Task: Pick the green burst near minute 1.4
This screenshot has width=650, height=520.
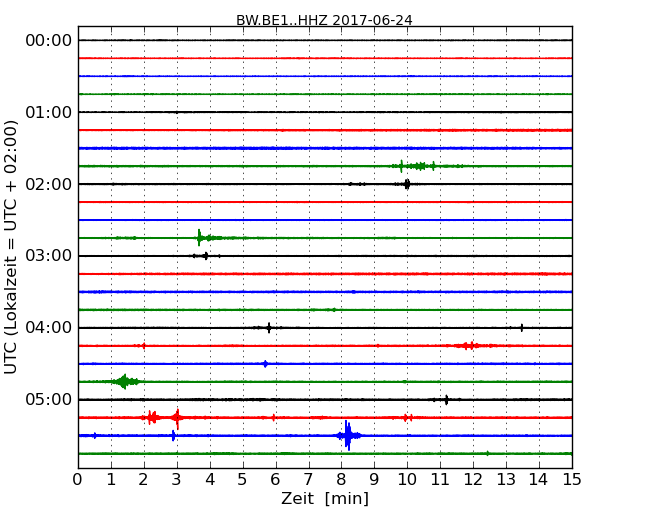Action: tap(124, 381)
